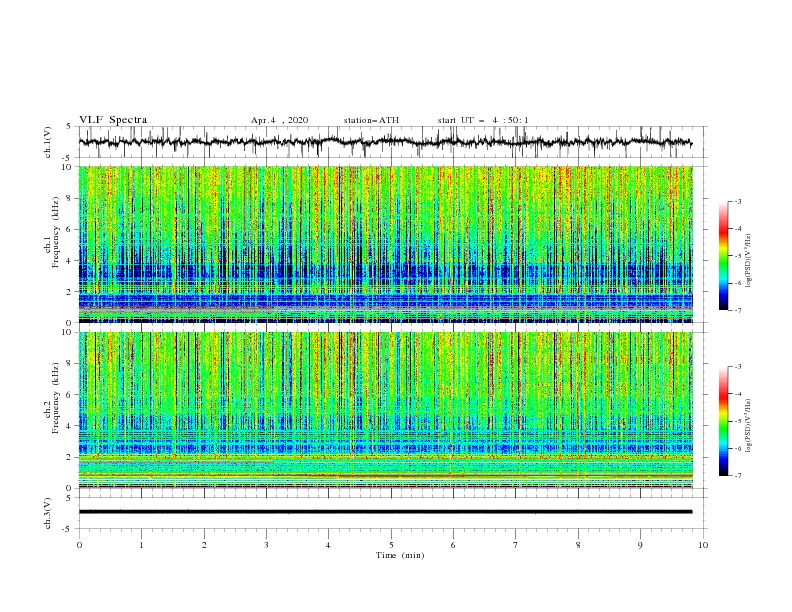This screenshot has width=792, height=612.
Task: Click the time axis tick label "1"
Action: (141, 545)
